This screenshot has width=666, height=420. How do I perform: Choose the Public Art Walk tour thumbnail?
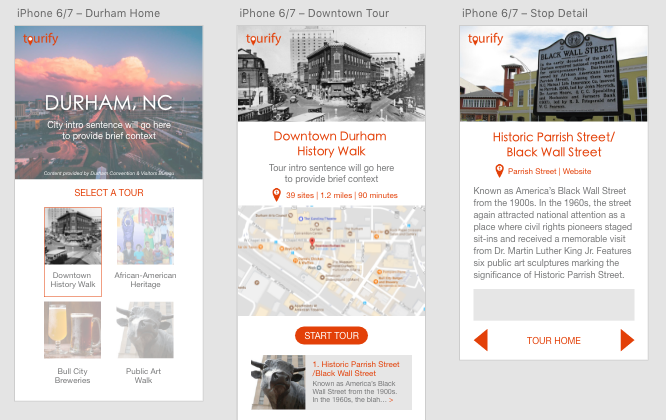tap(145, 330)
